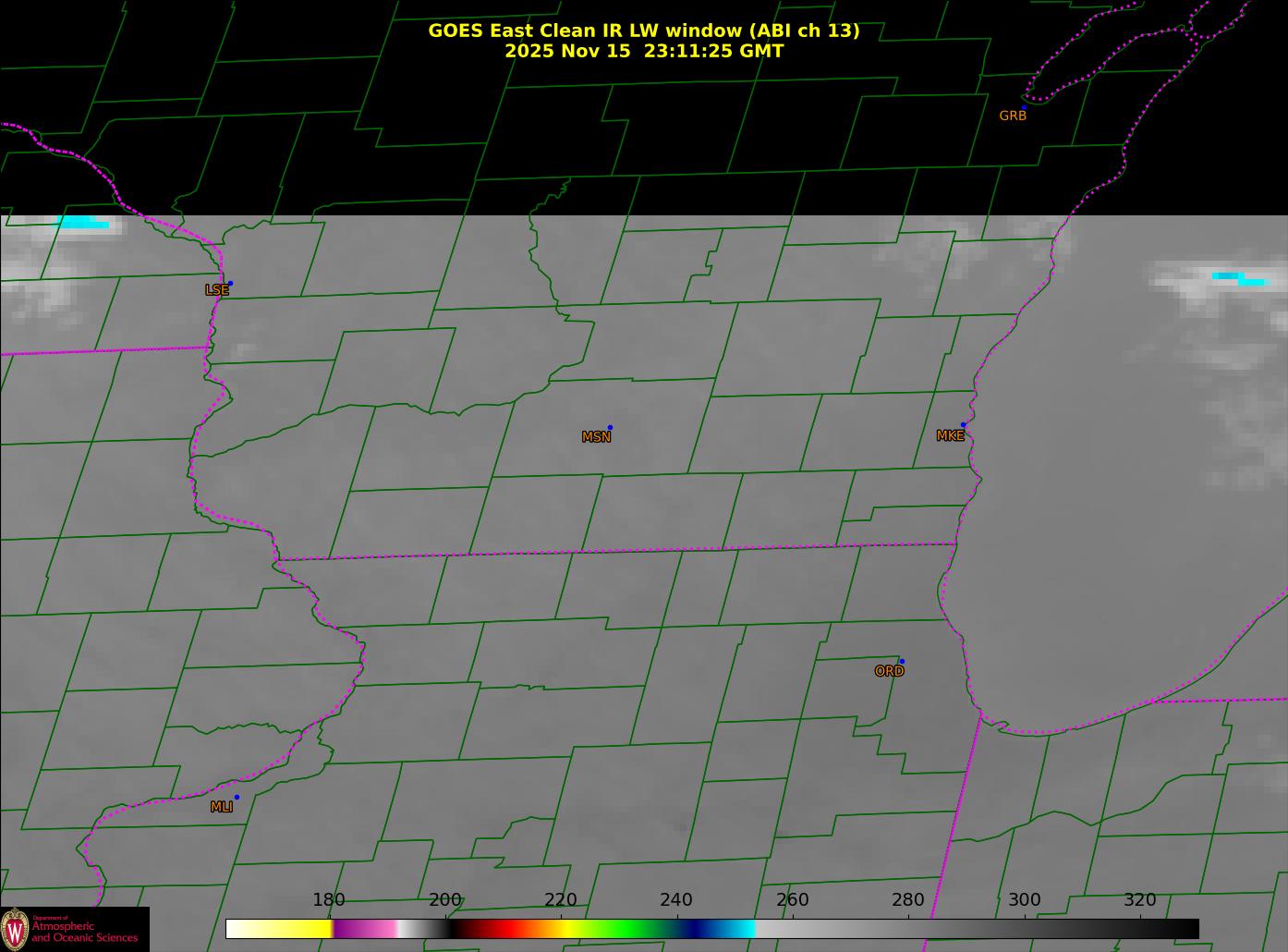This screenshot has width=1288, height=952.
Task: Click the blue station dot at MKE
Action: pos(963,425)
